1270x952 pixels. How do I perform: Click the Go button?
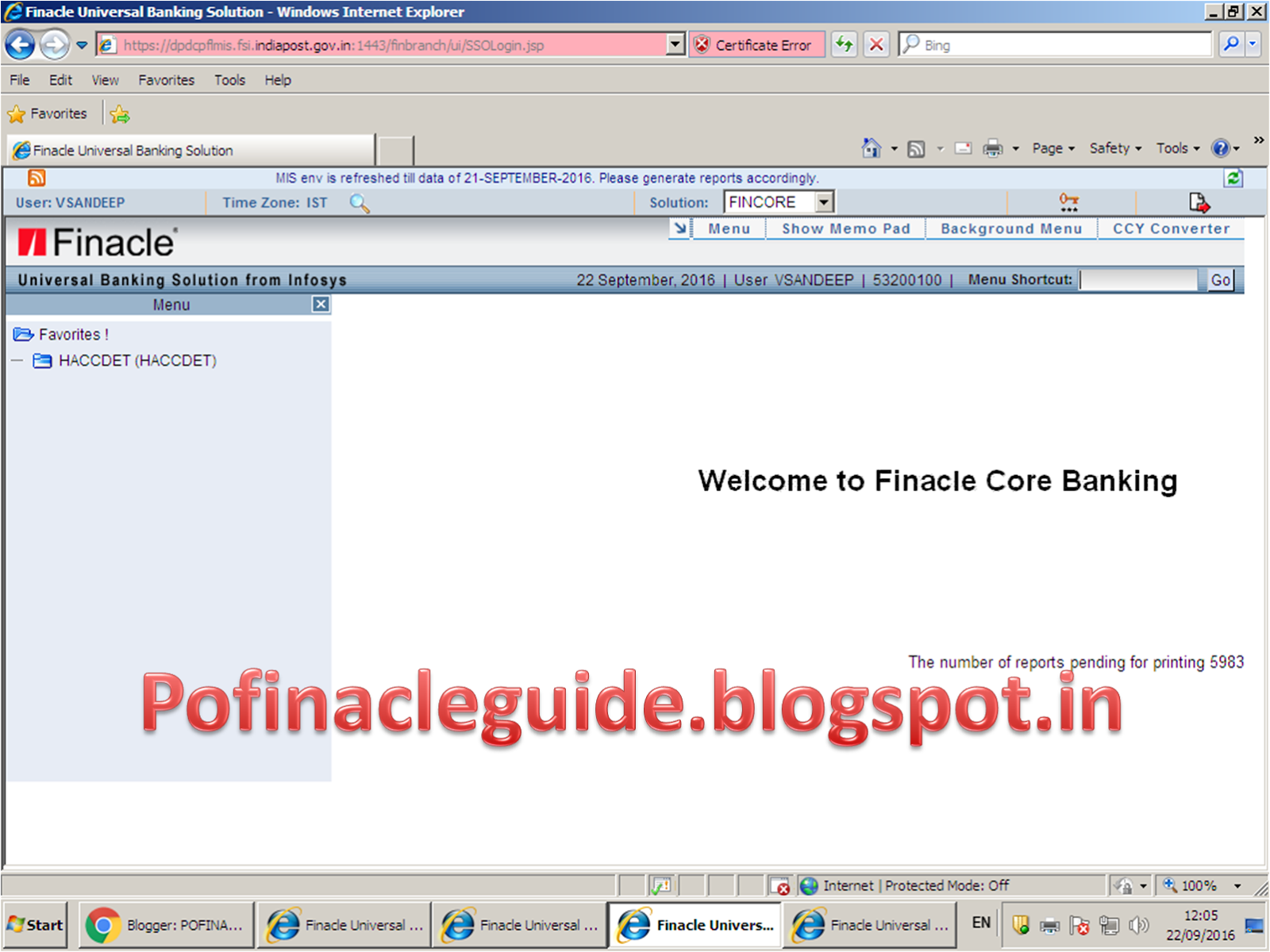tap(1221, 280)
